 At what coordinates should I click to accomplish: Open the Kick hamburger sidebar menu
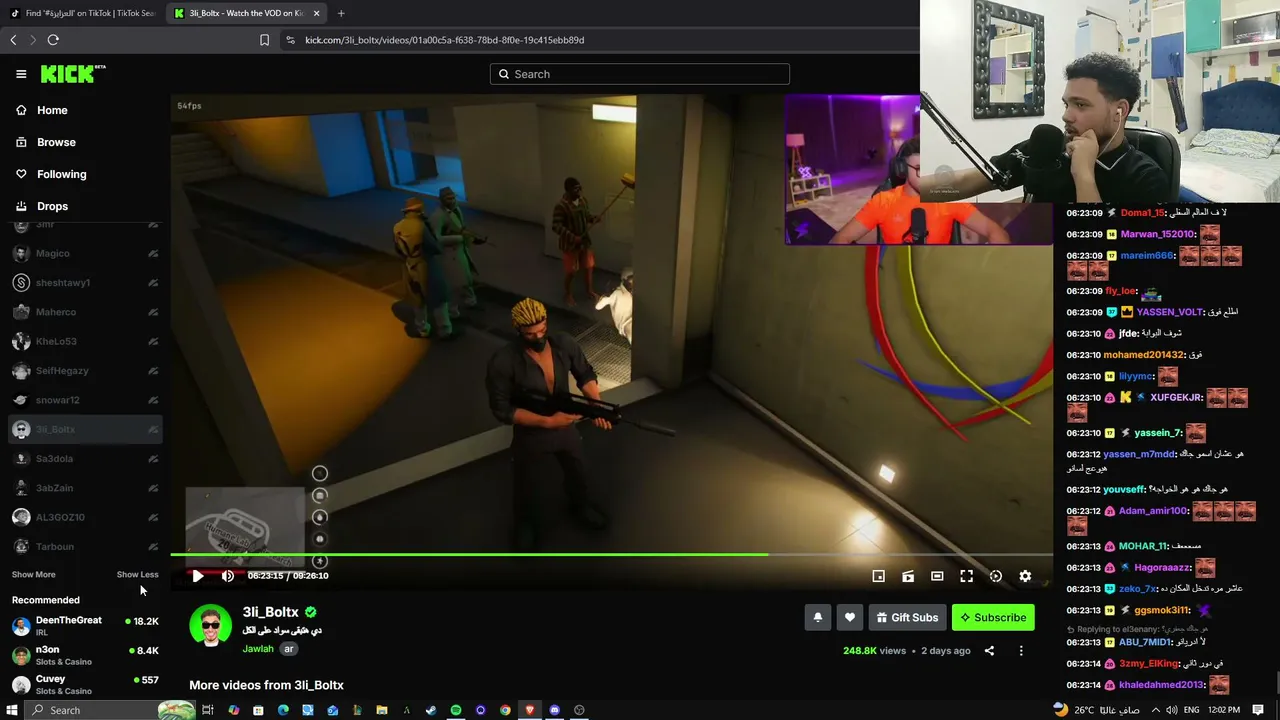click(21, 74)
